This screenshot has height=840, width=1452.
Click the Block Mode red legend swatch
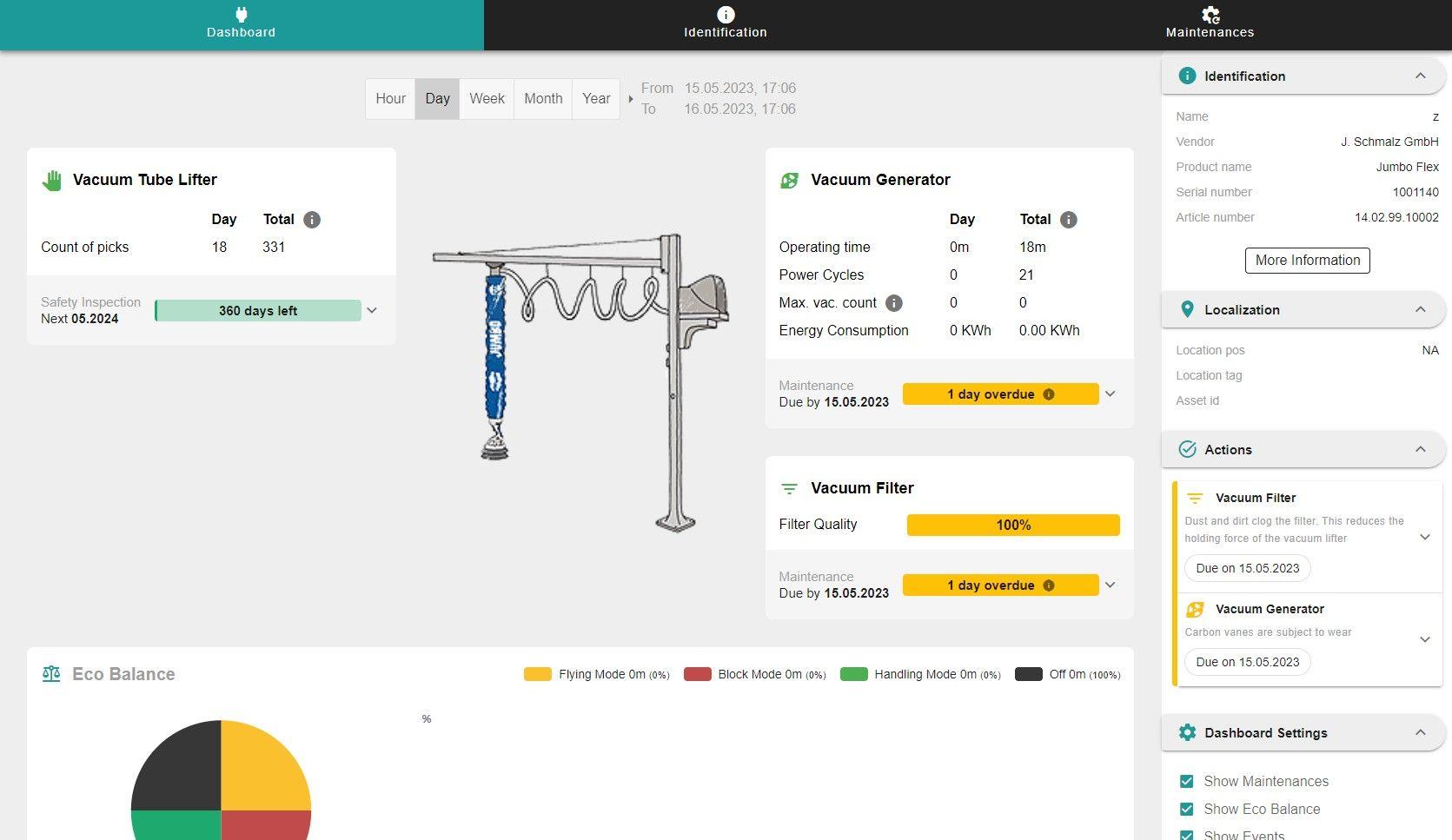tap(698, 674)
